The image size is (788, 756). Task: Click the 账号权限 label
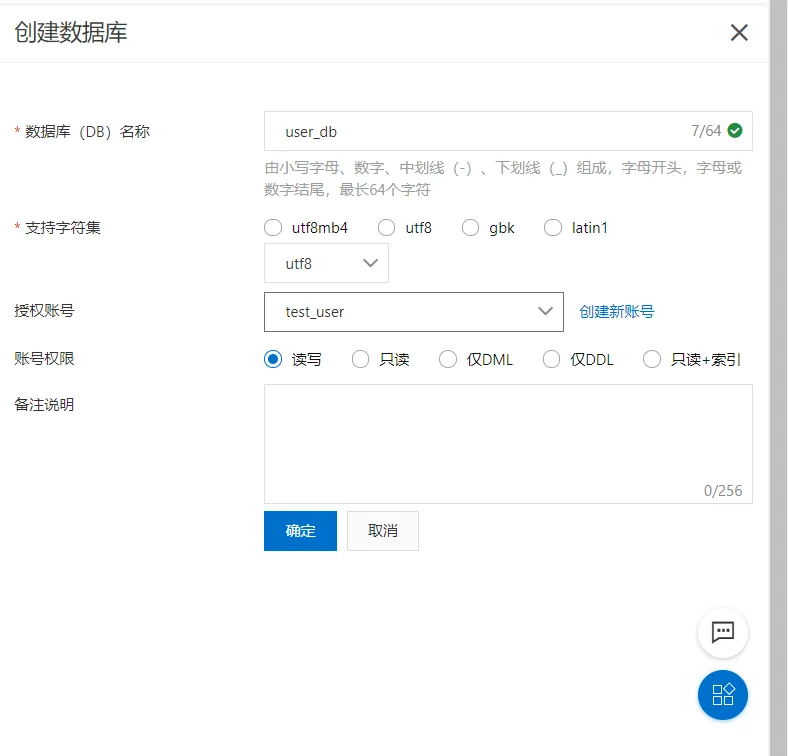coord(44,359)
